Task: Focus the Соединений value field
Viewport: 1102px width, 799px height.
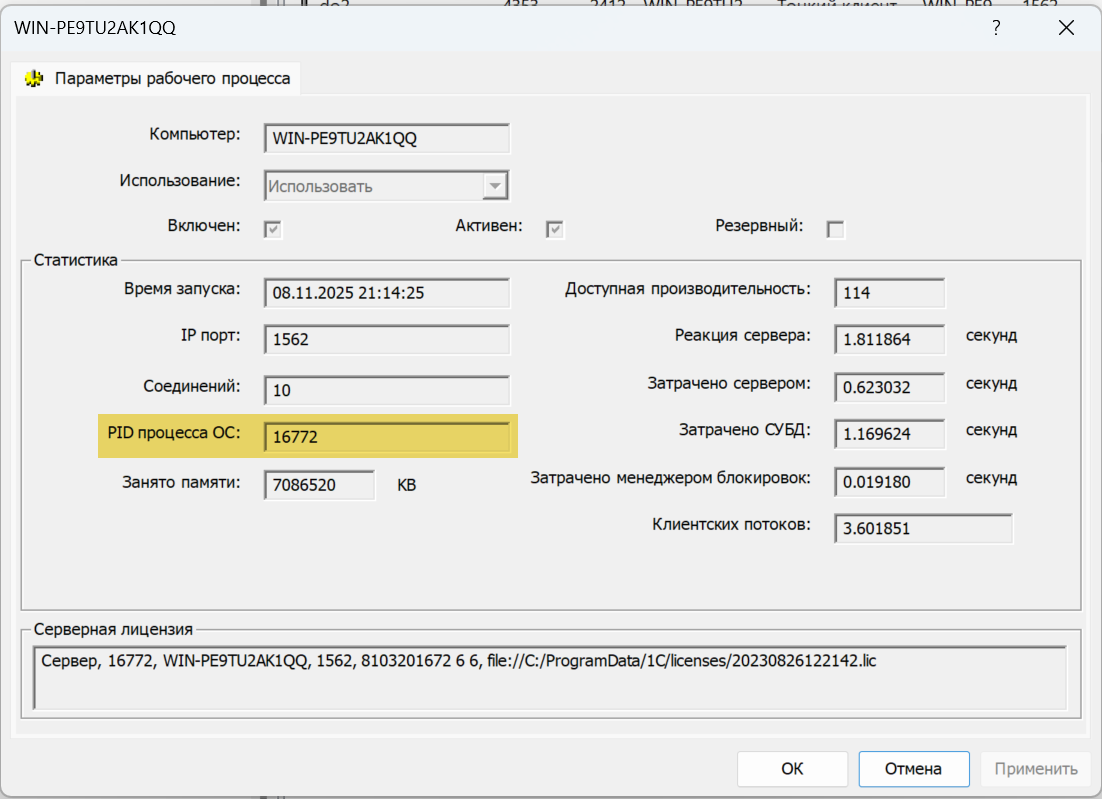Action: (x=387, y=390)
